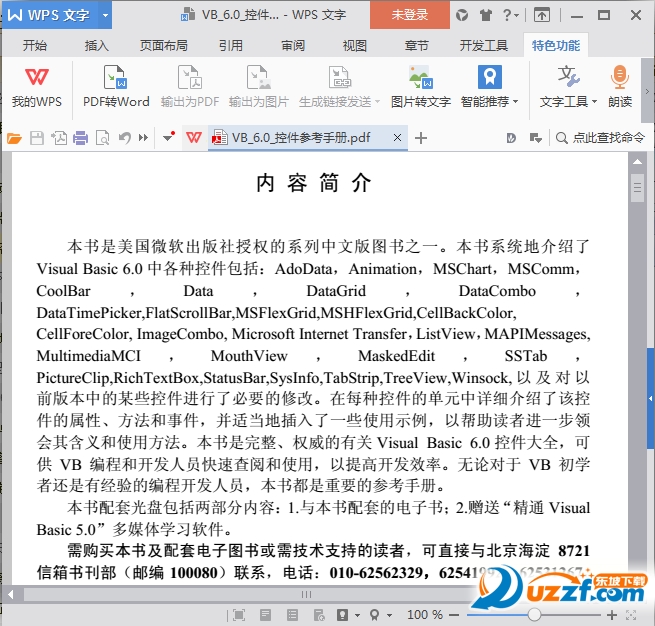Open 图片转文字 OCR tool
Screen dimensions: 655x626
[421, 87]
